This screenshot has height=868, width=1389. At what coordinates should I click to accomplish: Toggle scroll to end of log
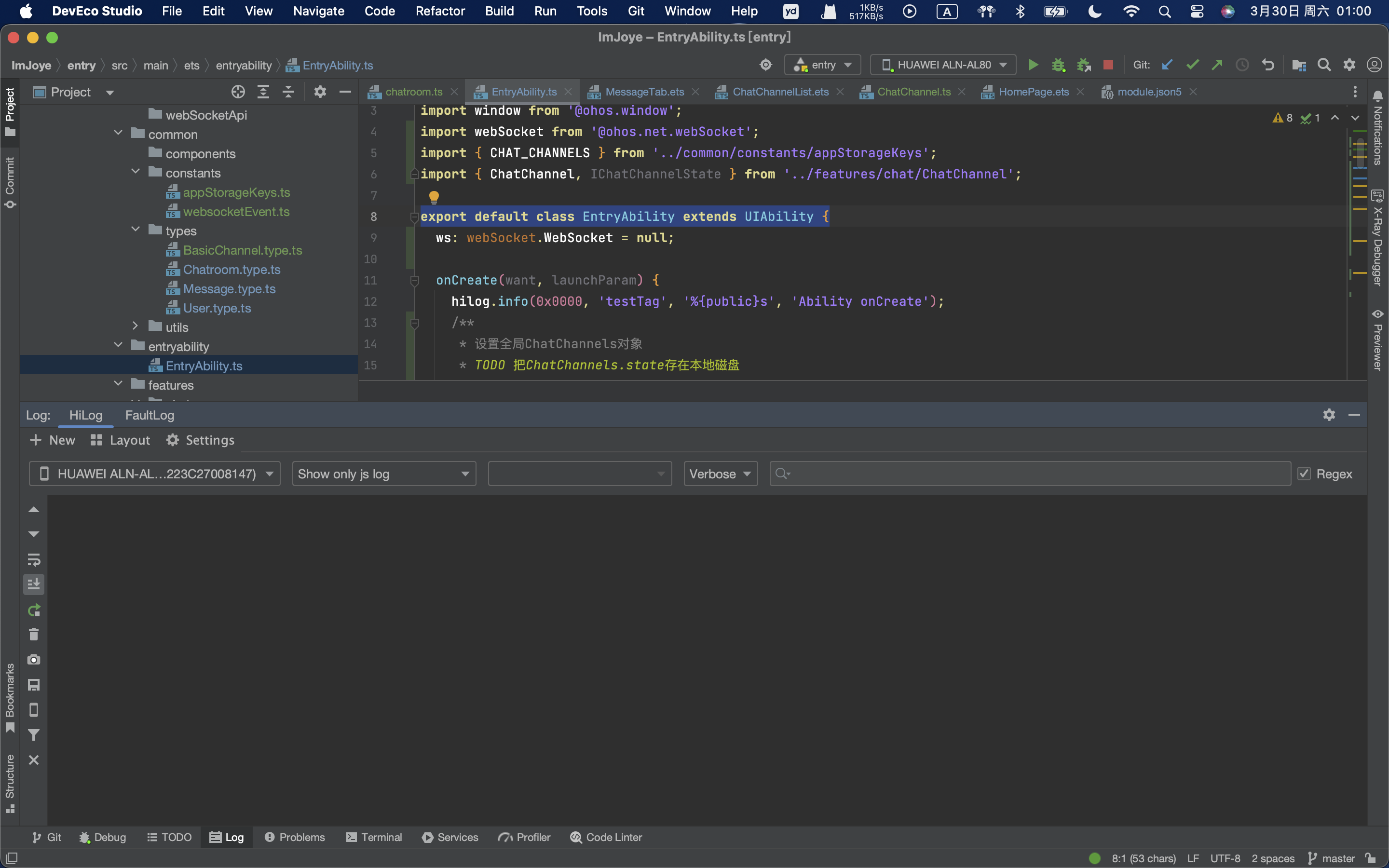pos(34,584)
